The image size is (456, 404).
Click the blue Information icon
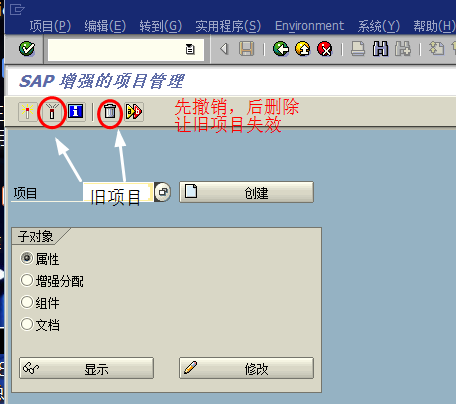76,111
